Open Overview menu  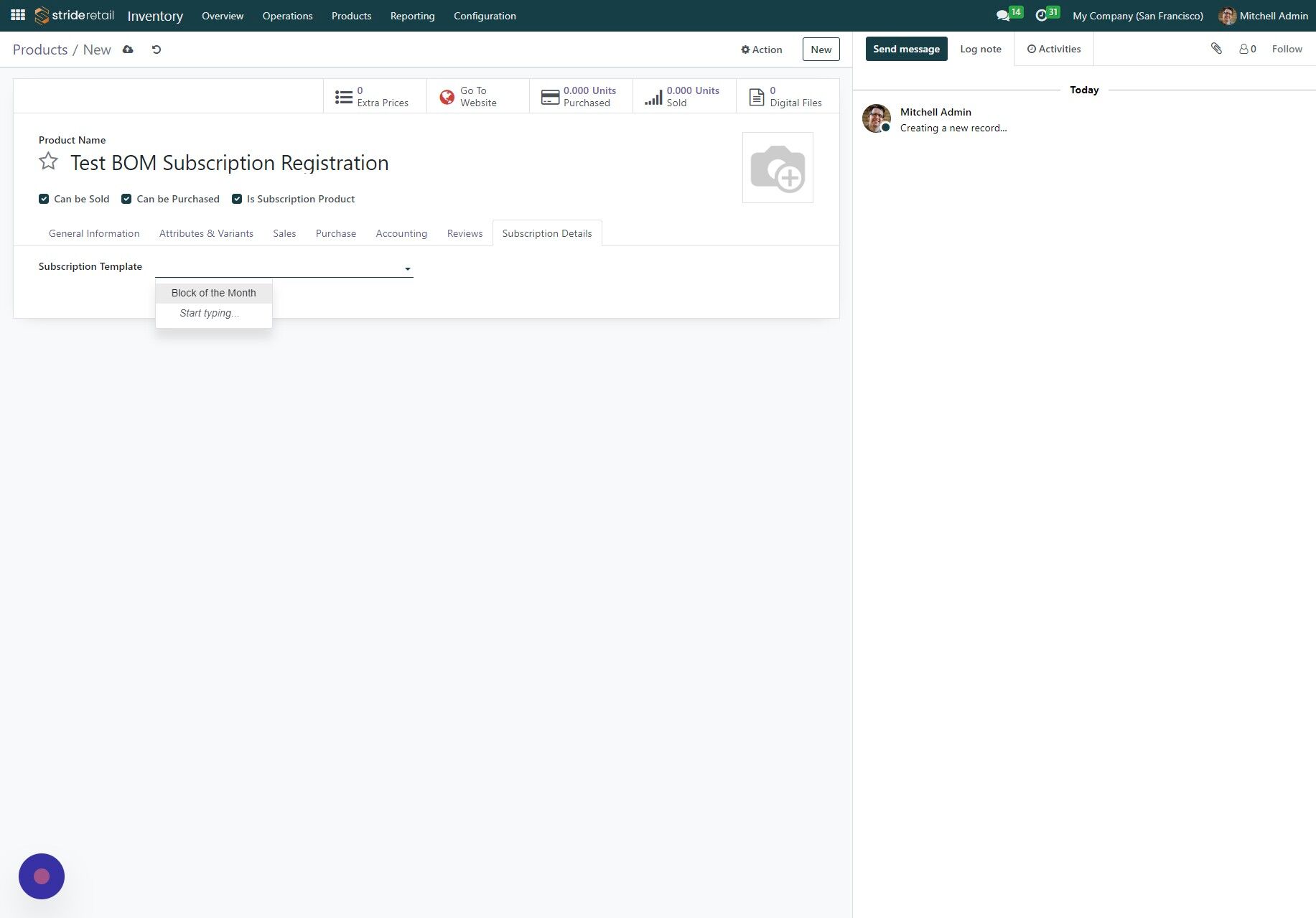click(x=223, y=16)
